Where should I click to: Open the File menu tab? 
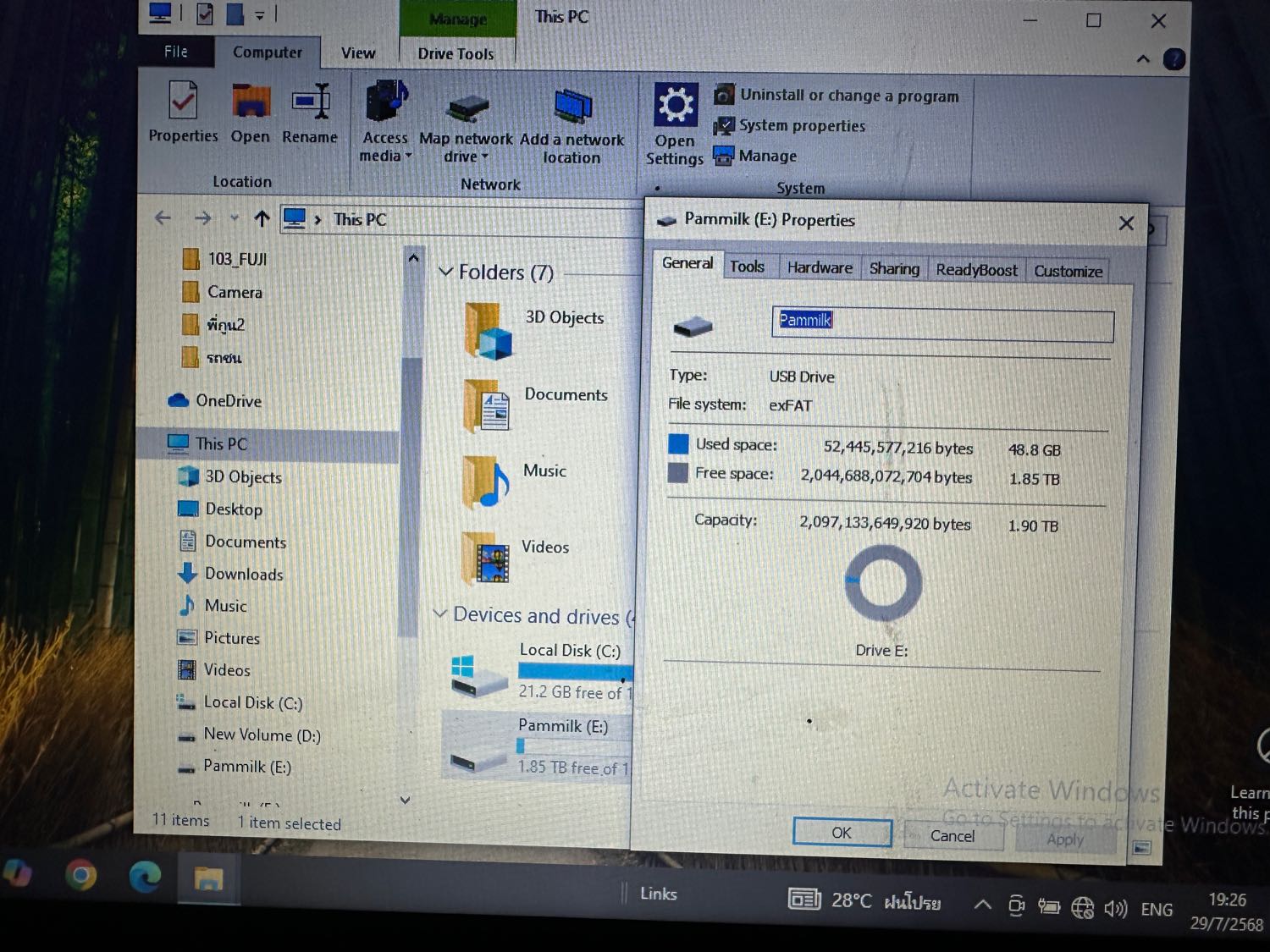[176, 52]
